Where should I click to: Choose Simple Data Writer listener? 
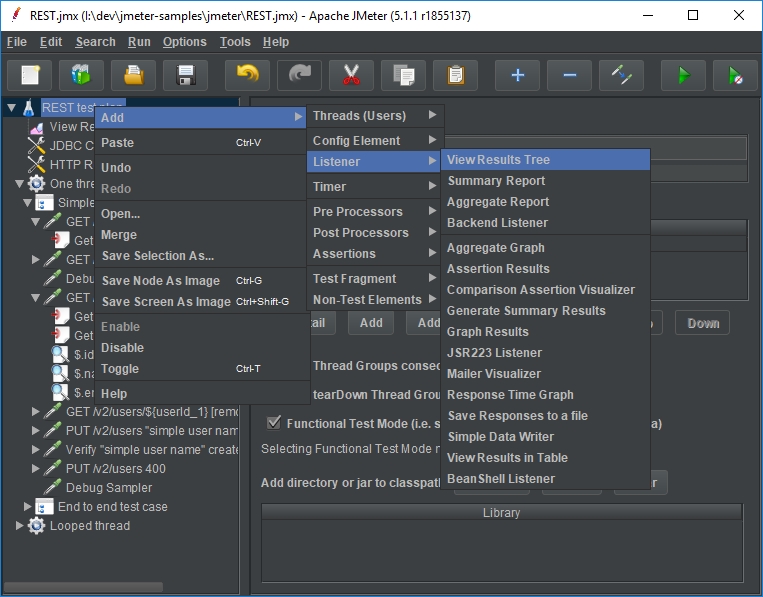point(545,436)
